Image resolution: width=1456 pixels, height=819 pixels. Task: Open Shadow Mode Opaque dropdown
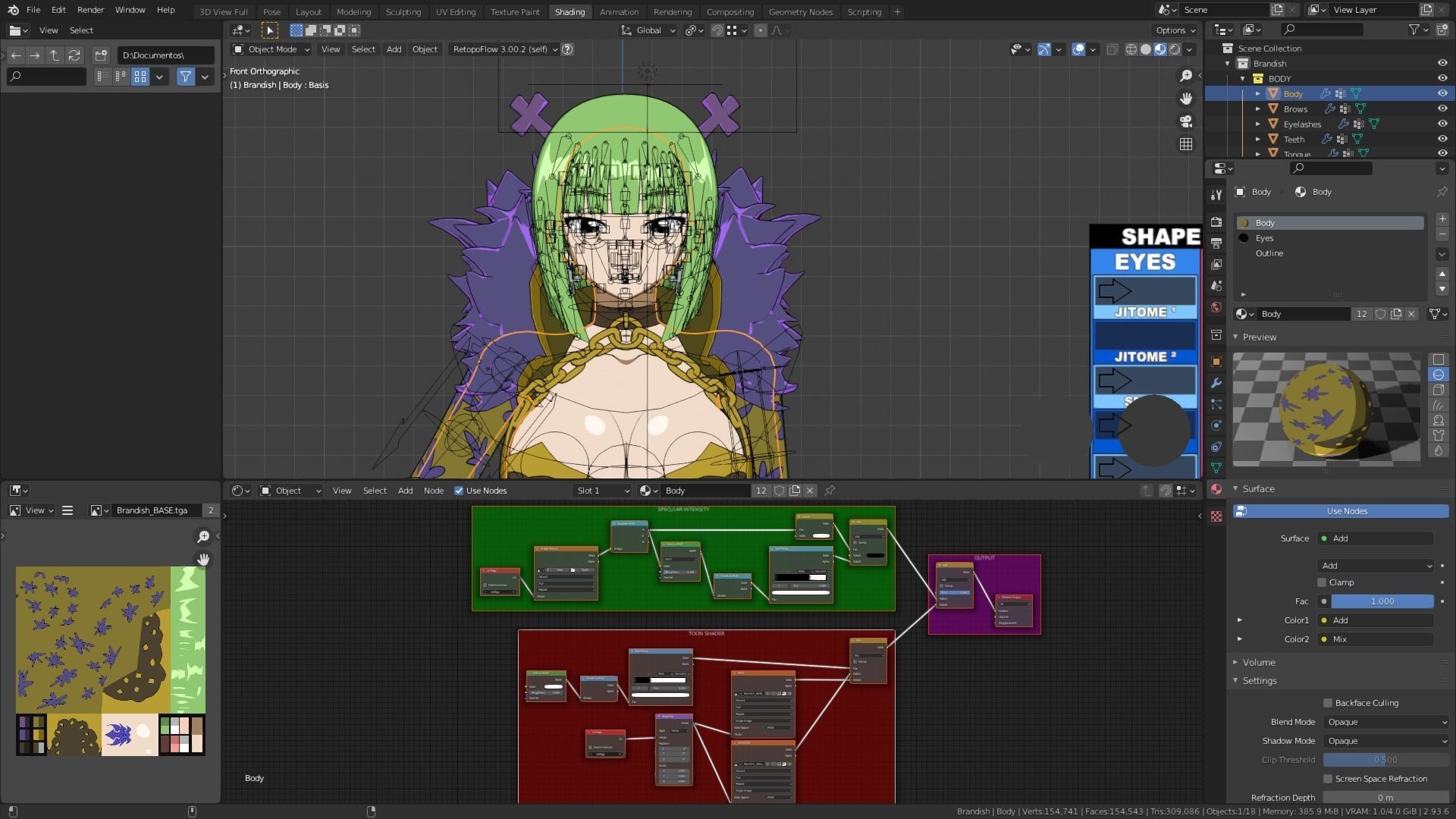[1385, 741]
